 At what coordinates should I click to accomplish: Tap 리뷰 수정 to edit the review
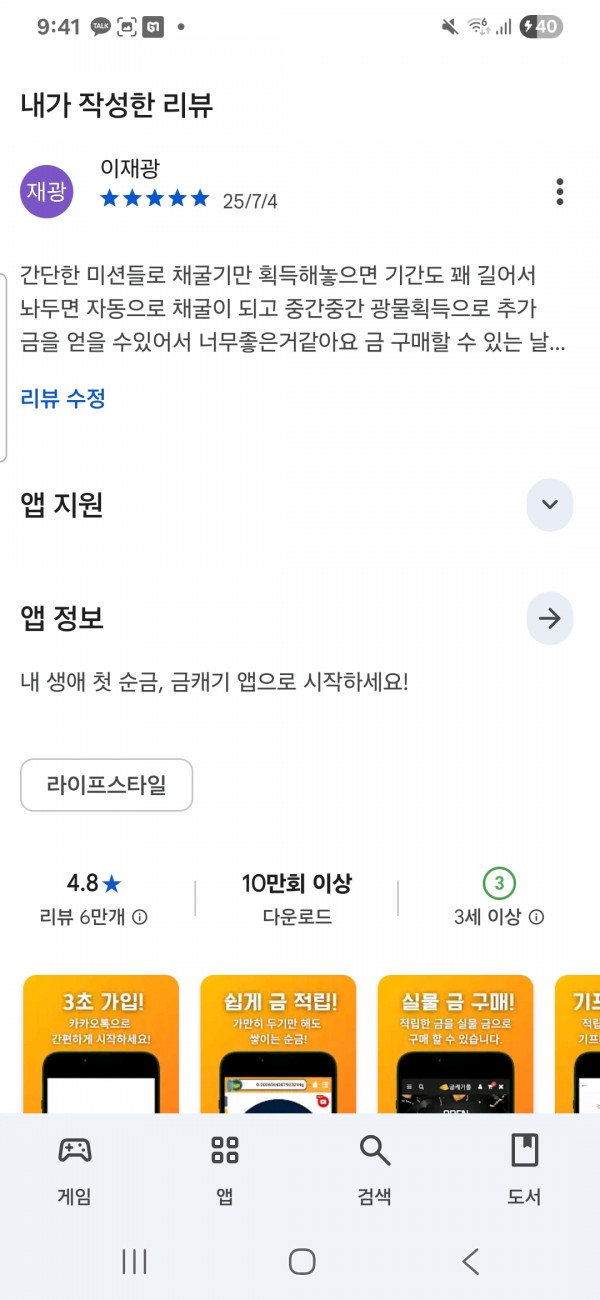point(63,398)
